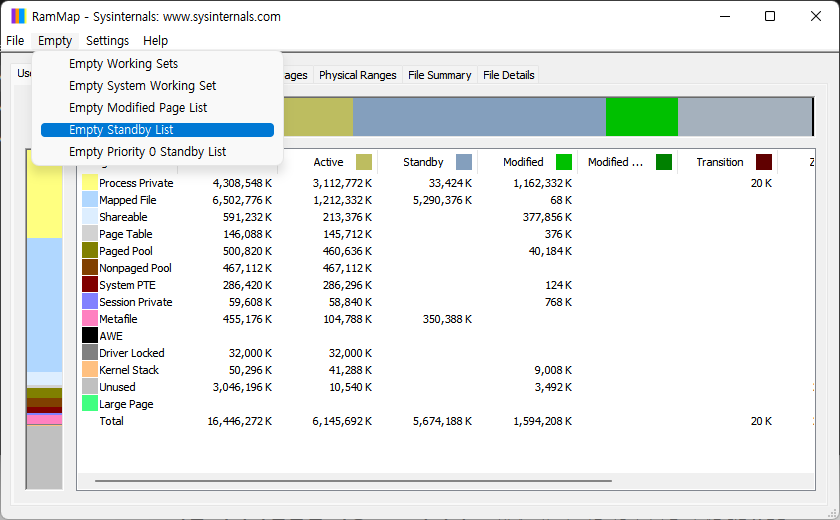The image size is (840, 520).
Task: Select the Nonpaged Pool row label
Action: pos(135,268)
